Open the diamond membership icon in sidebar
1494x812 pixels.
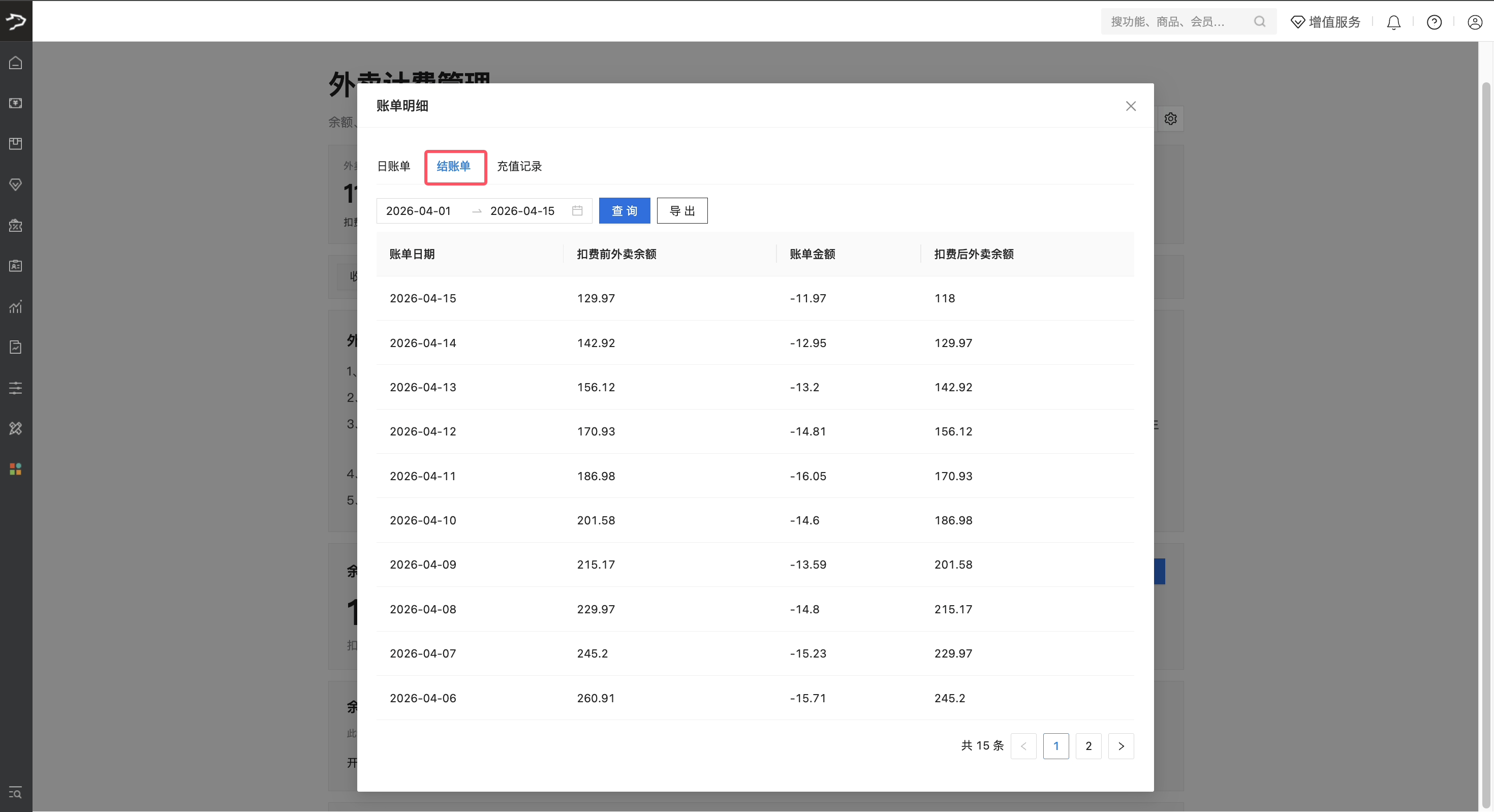pyautogui.click(x=16, y=184)
